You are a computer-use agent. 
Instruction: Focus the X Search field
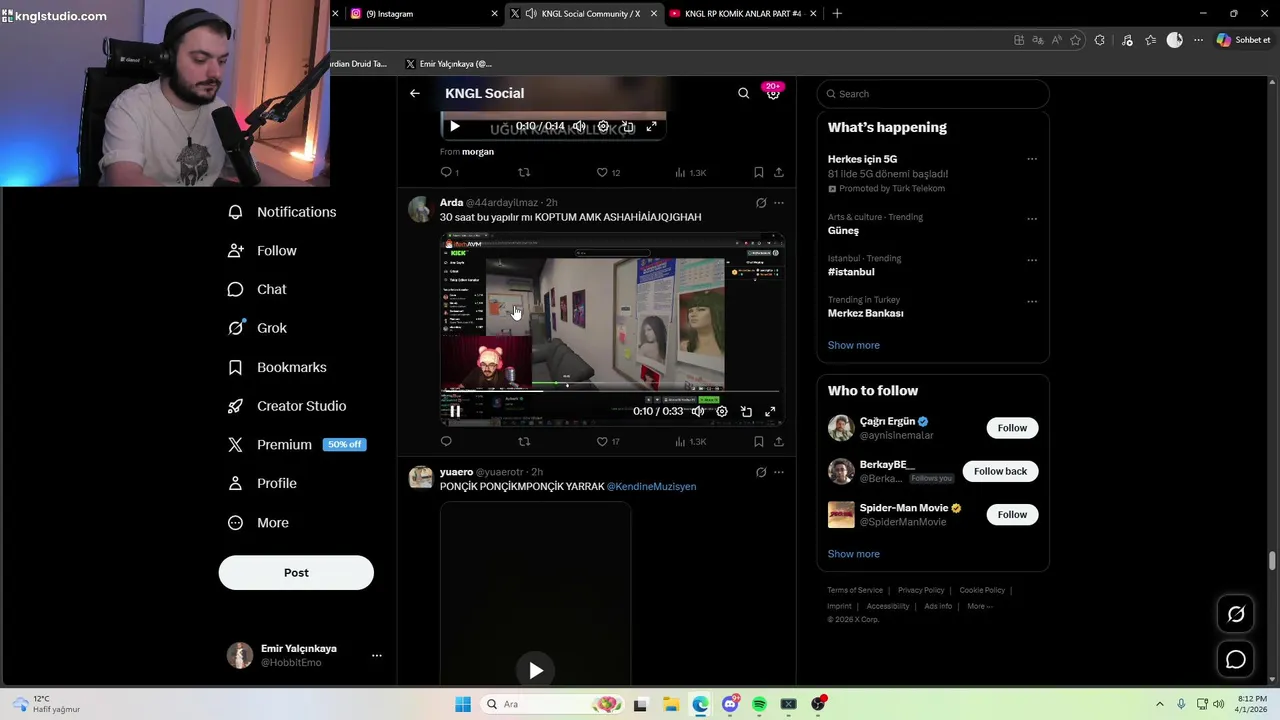933,94
